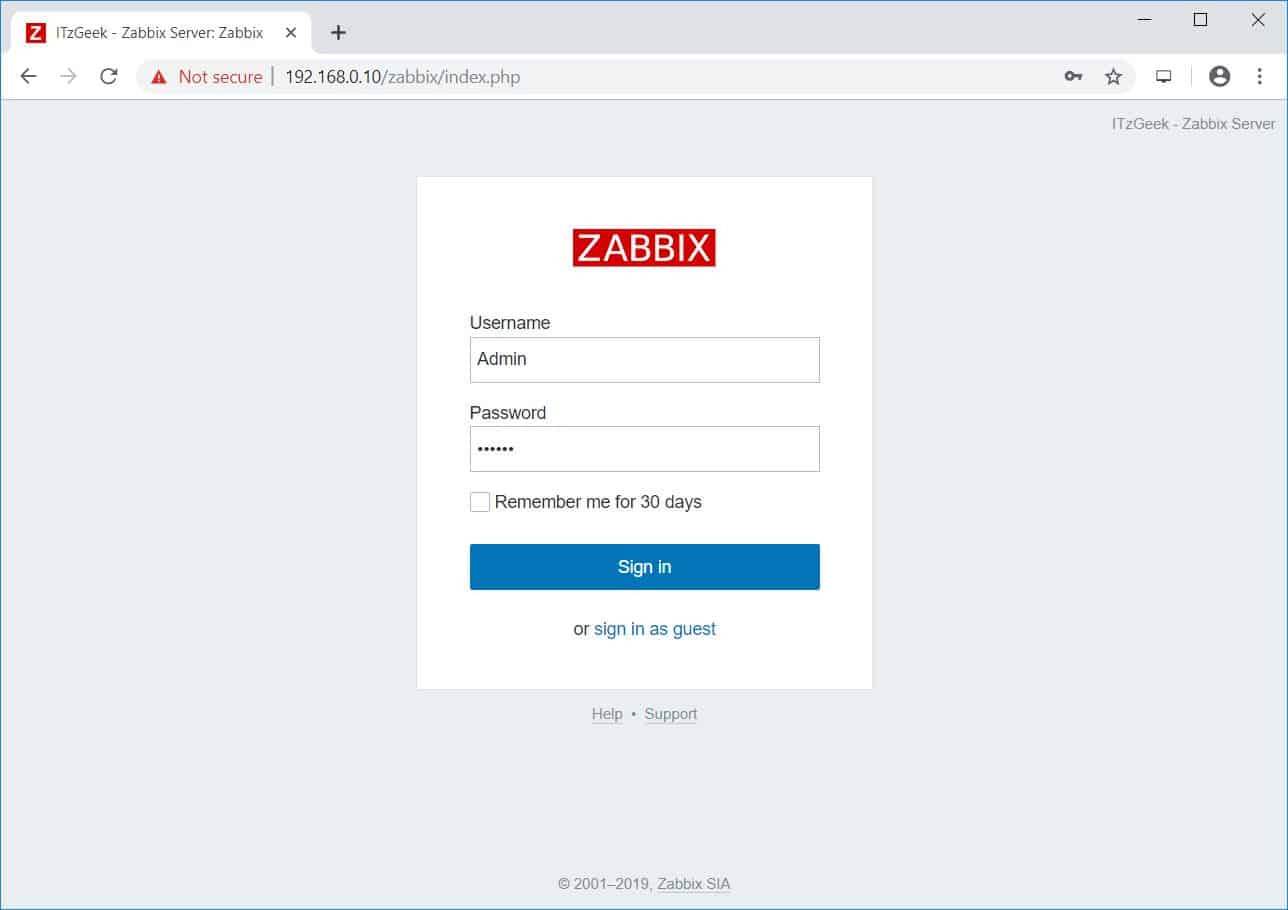Maximize the Chrome window
This screenshot has height=910, width=1288.
click(1201, 20)
